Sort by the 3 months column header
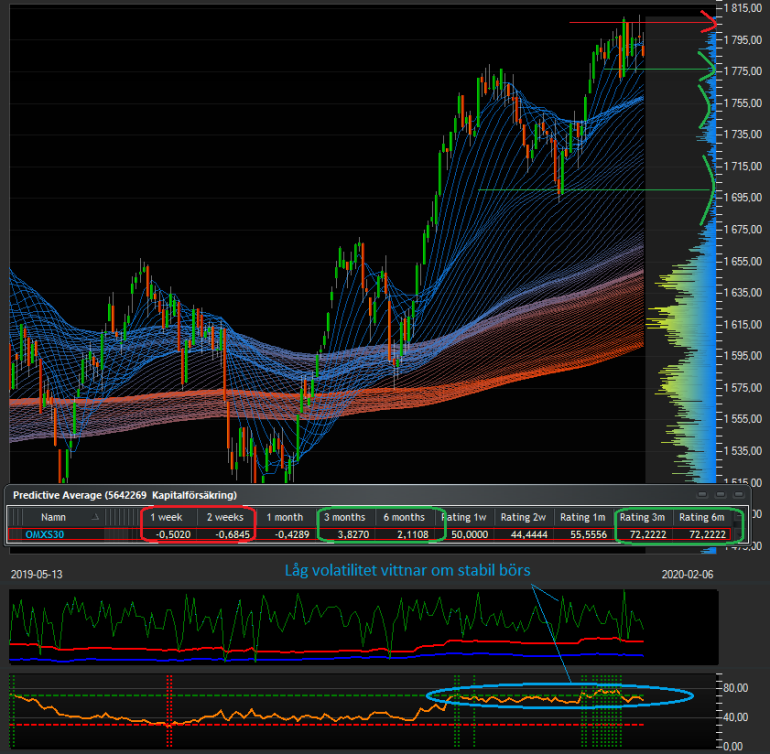770x754 pixels. (x=345, y=517)
